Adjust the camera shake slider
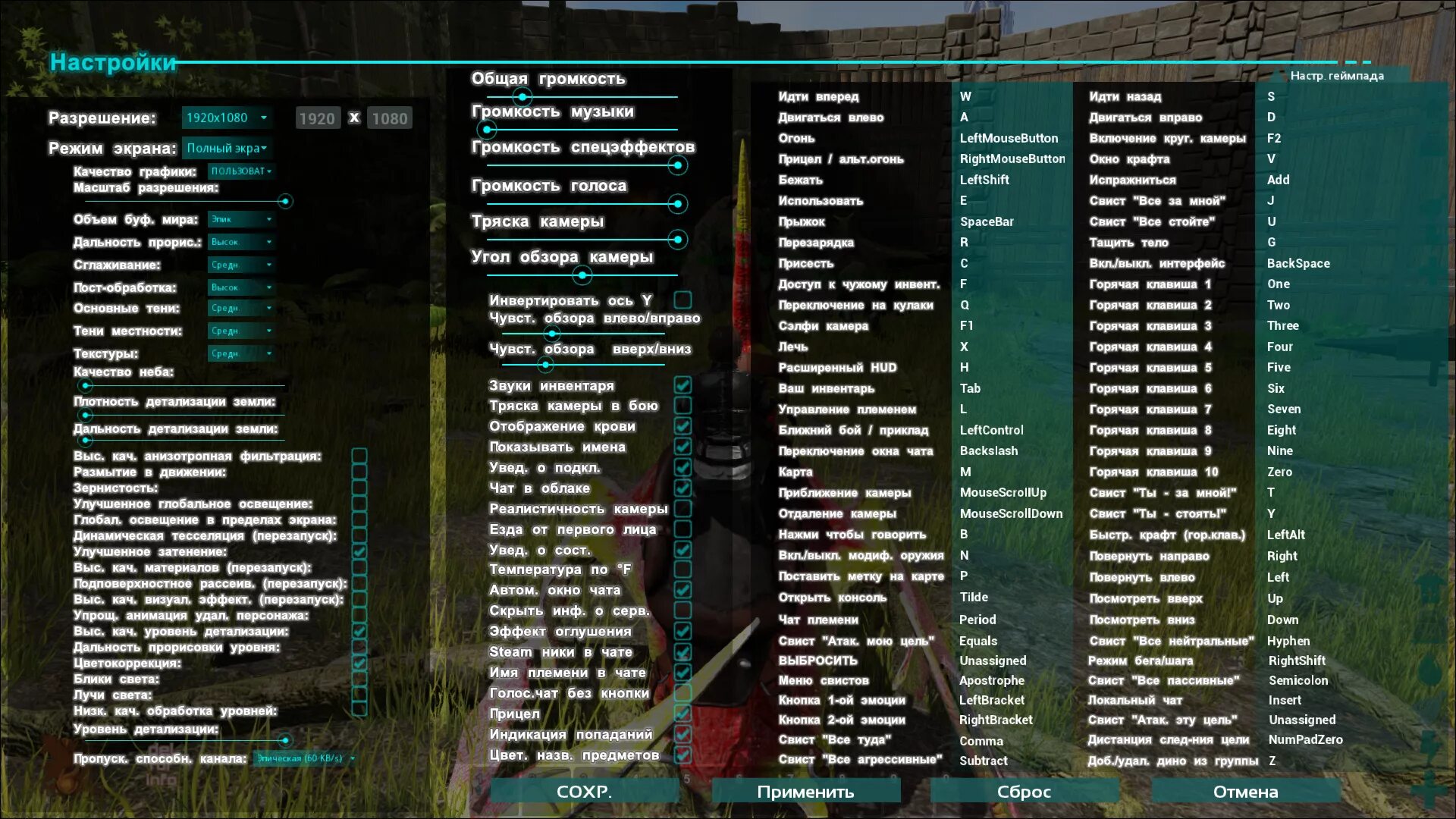Image resolution: width=1456 pixels, height=819 pixels. pos(582,240)
